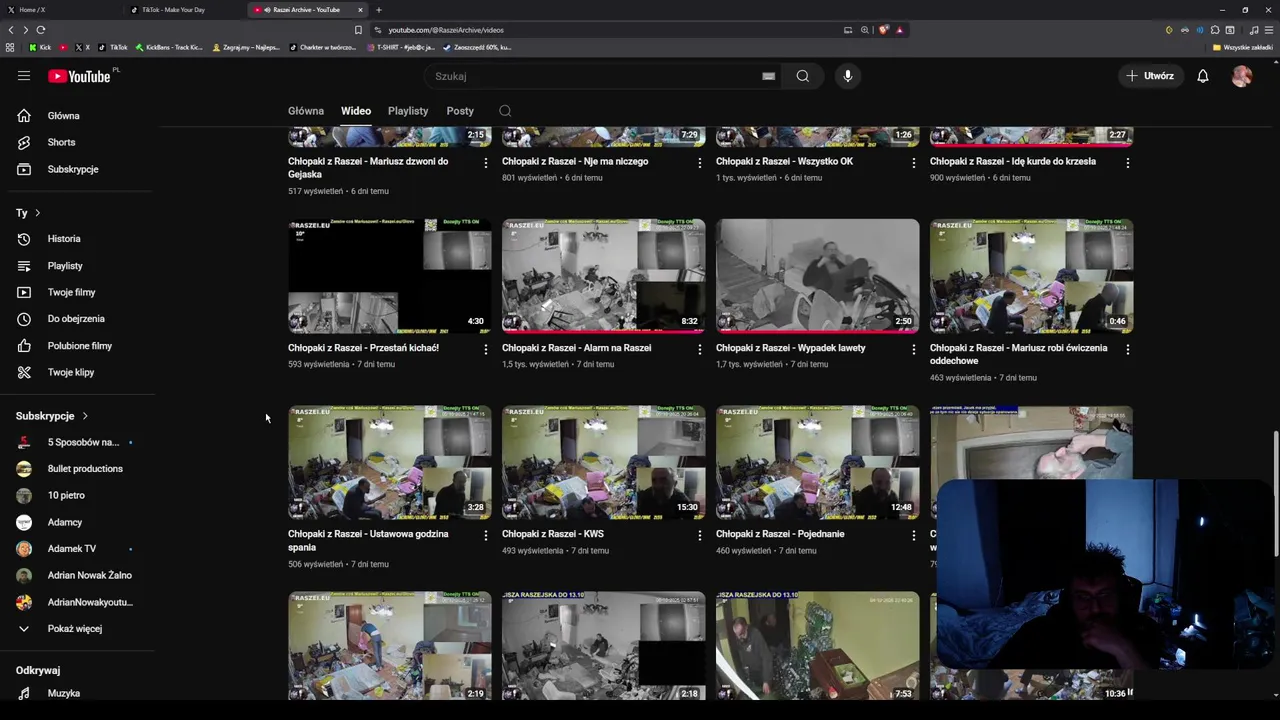
Task: Open video title Alarm na Raszei
Action: [577, 348]
